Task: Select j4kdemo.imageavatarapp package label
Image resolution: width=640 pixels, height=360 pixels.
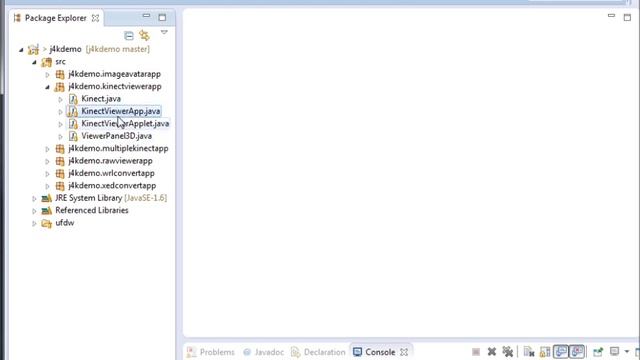Action: (114, 74)
